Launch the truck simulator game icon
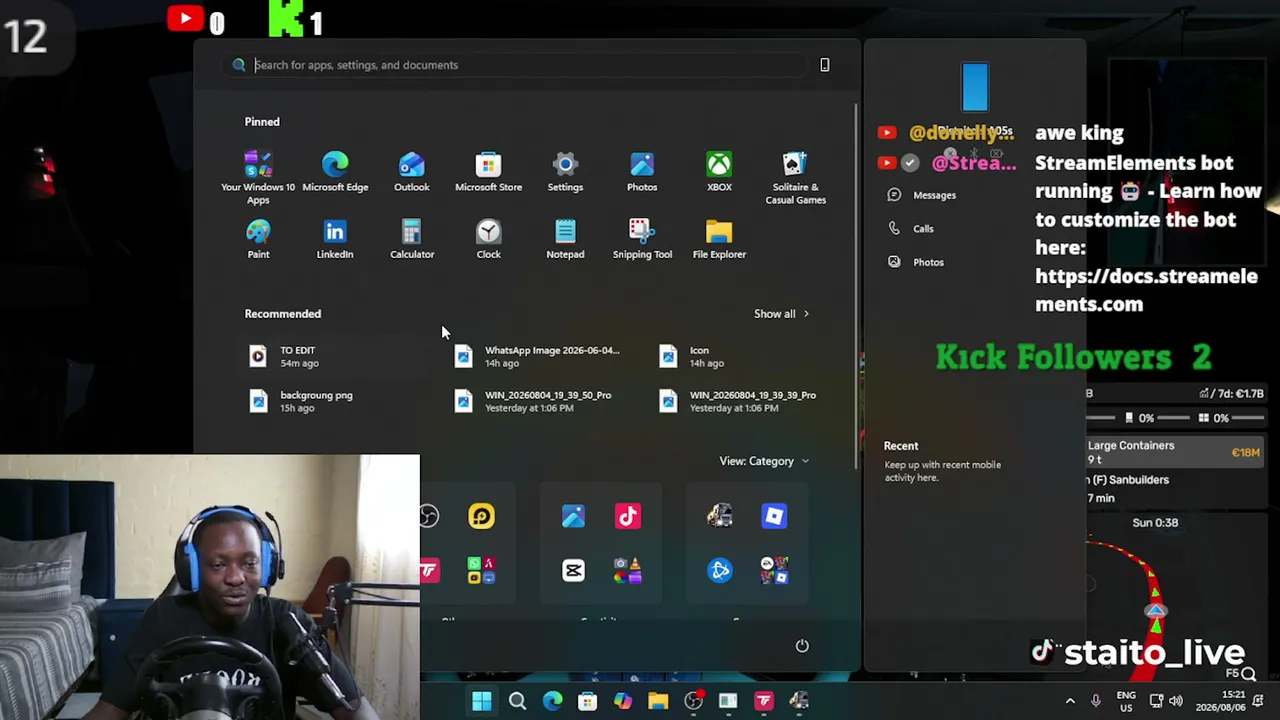 [x=720, y=516]
